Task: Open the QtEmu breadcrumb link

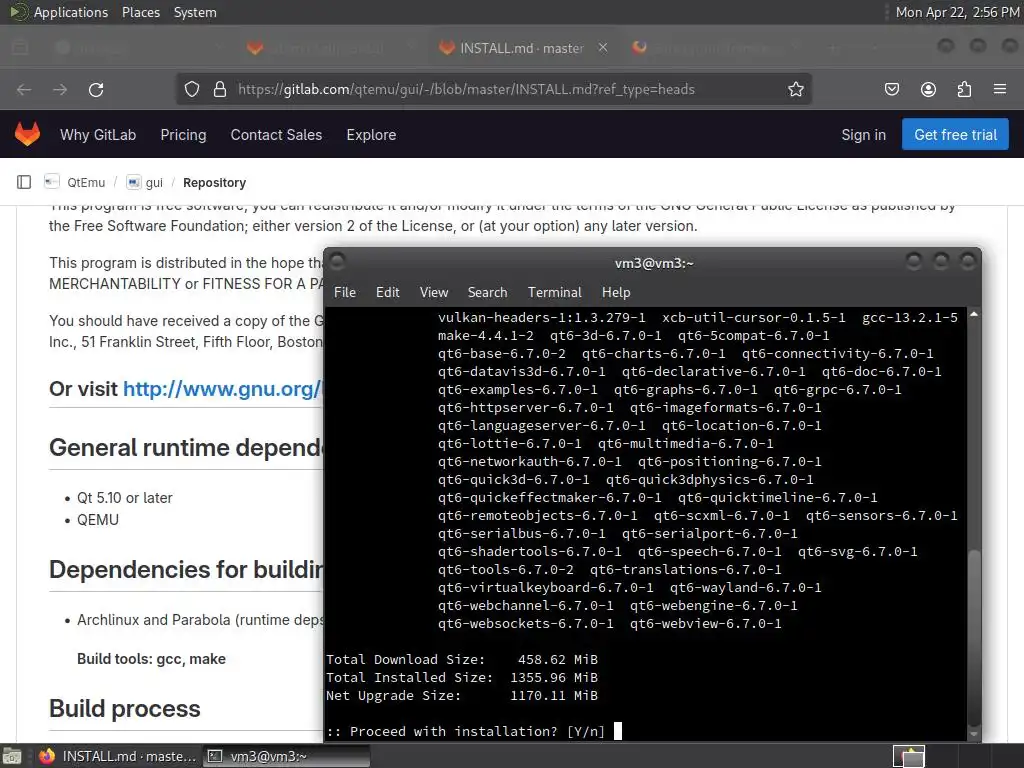Action: click(x=86, y=183)
